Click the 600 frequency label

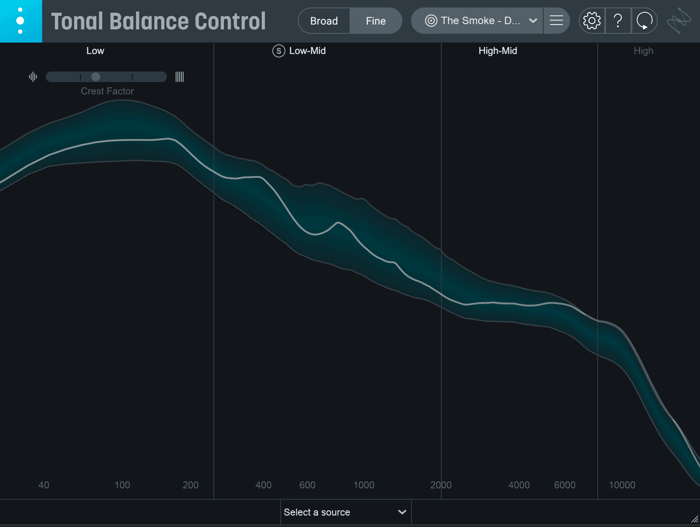pyautogui.click(x=307, y=485)
